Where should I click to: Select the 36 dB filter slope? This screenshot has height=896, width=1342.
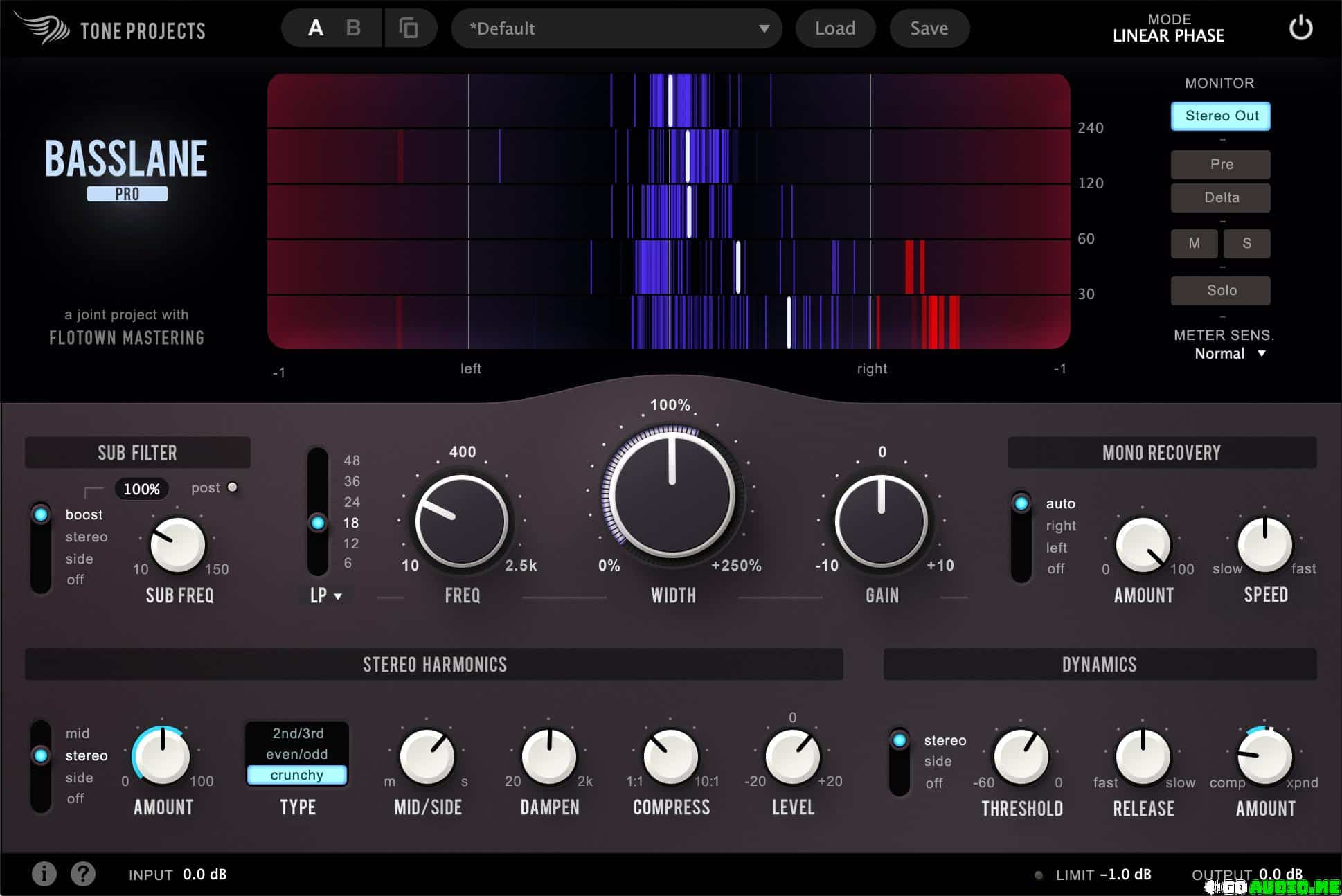(352, 481)
